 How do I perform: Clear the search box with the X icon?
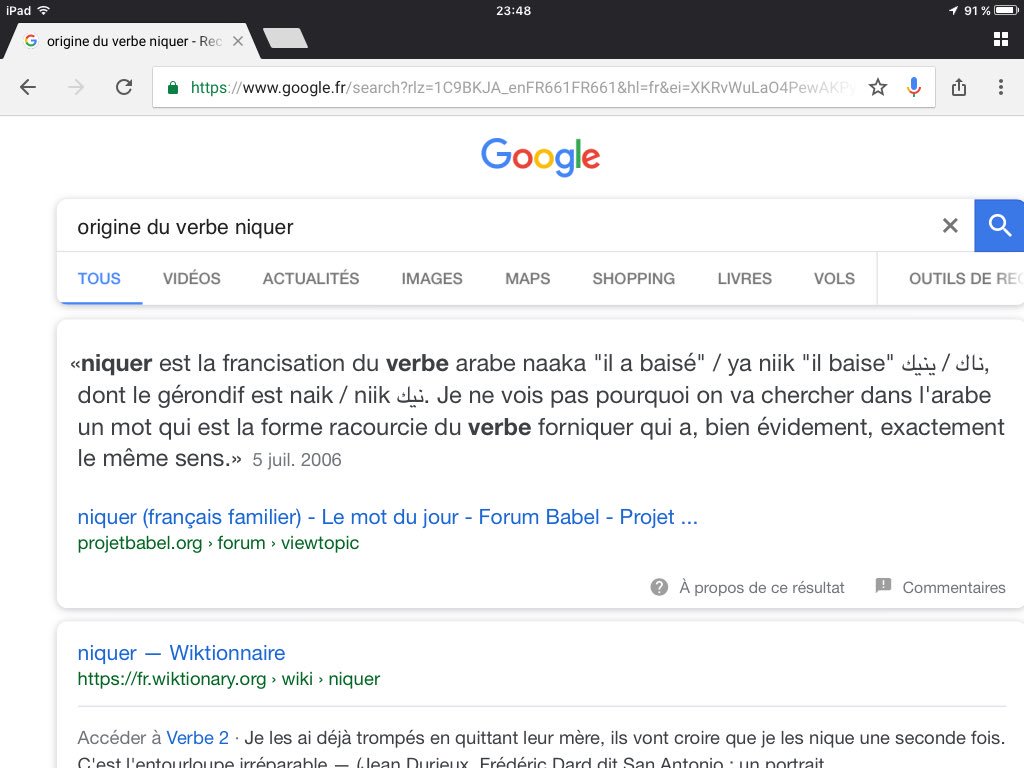[x=950, y=225]
